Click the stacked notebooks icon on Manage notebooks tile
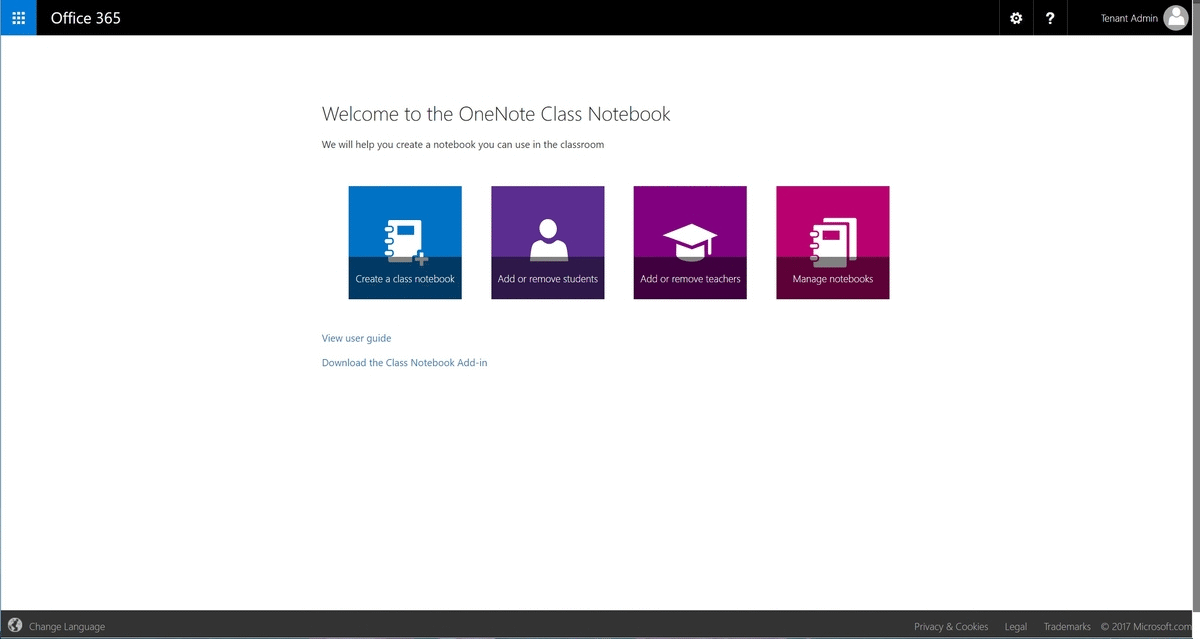This screenshot has height=639, width=1200. pos(832,244)
